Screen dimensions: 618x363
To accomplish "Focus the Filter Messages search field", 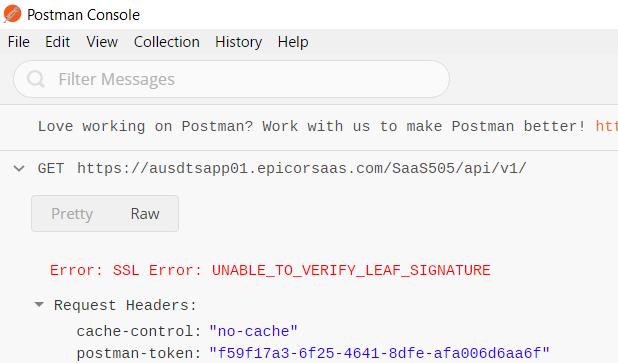I will [x=231, y=79].
